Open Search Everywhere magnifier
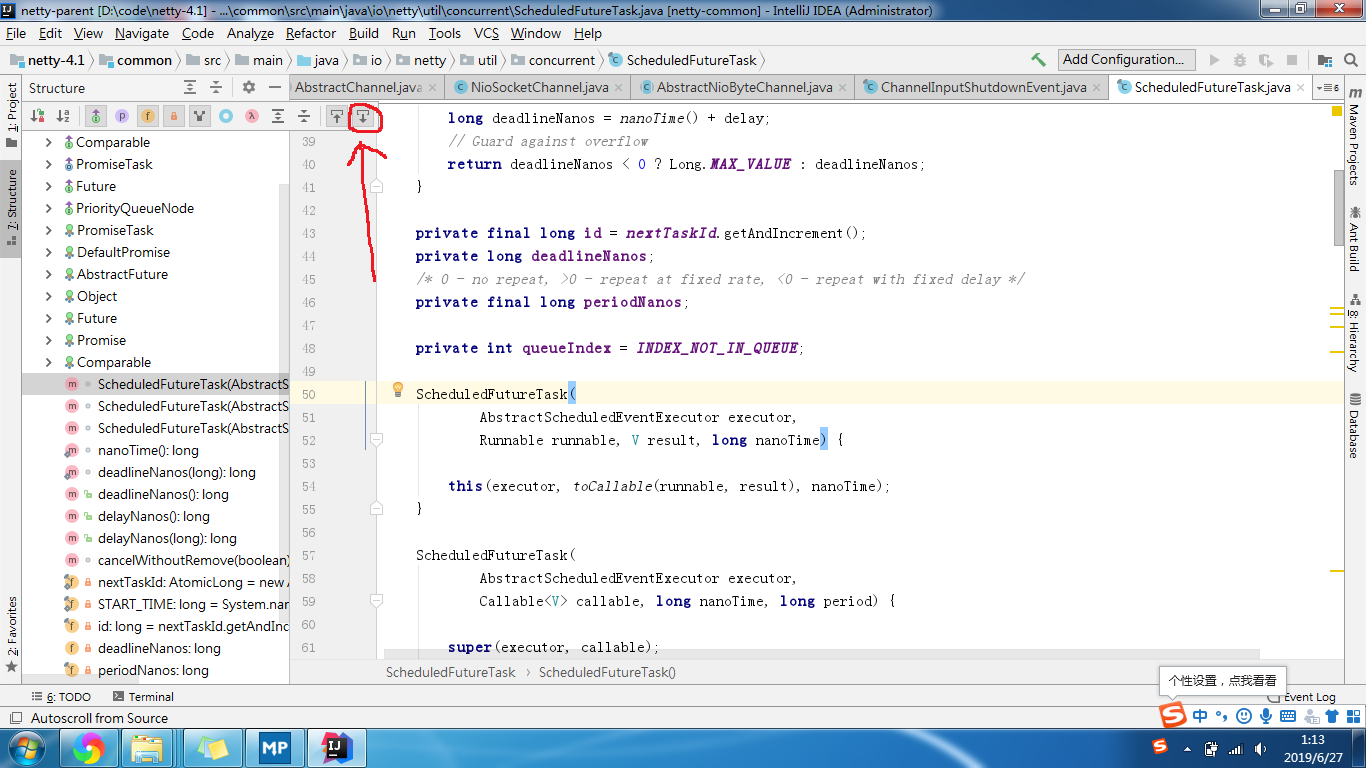This screenshot has height=768, width=1366. [1351, 60]
